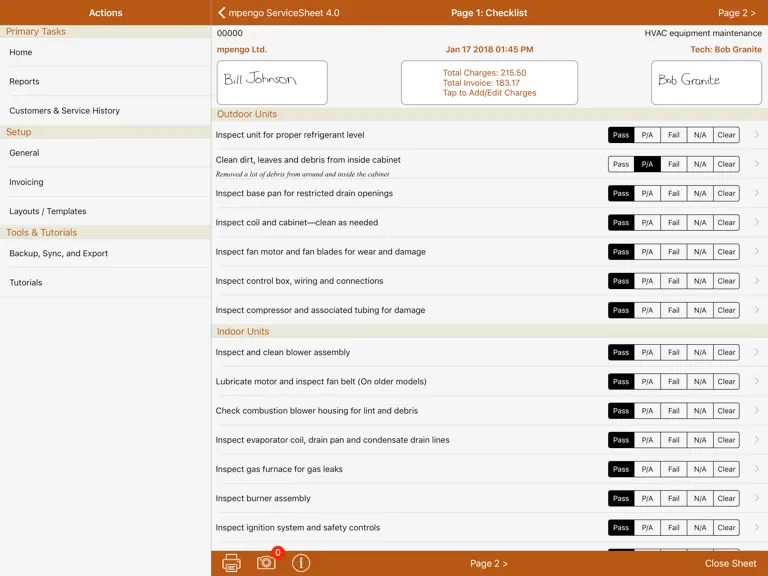The width and height of the screenshot is (768, 576).
Task: Open the info circle icon
Action: click(x=301, y=563)
